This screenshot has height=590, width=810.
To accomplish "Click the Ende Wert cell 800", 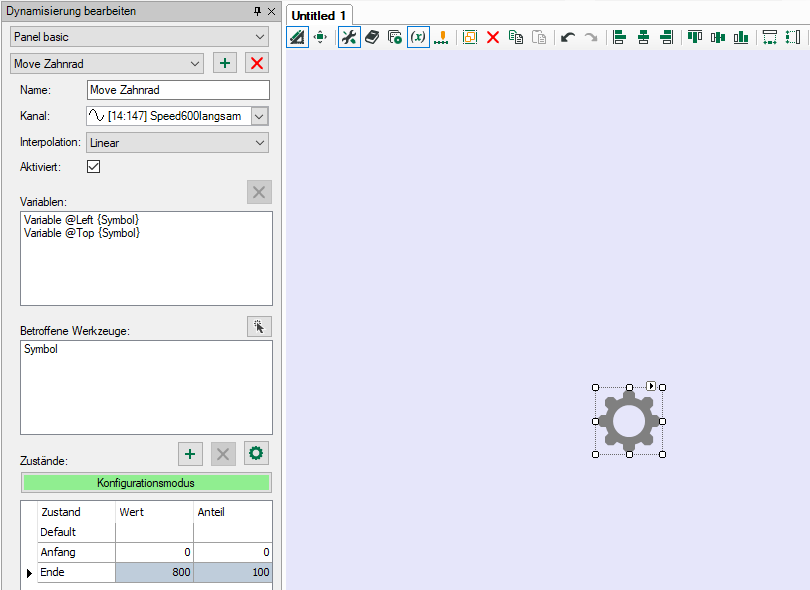I will point(154,572).
